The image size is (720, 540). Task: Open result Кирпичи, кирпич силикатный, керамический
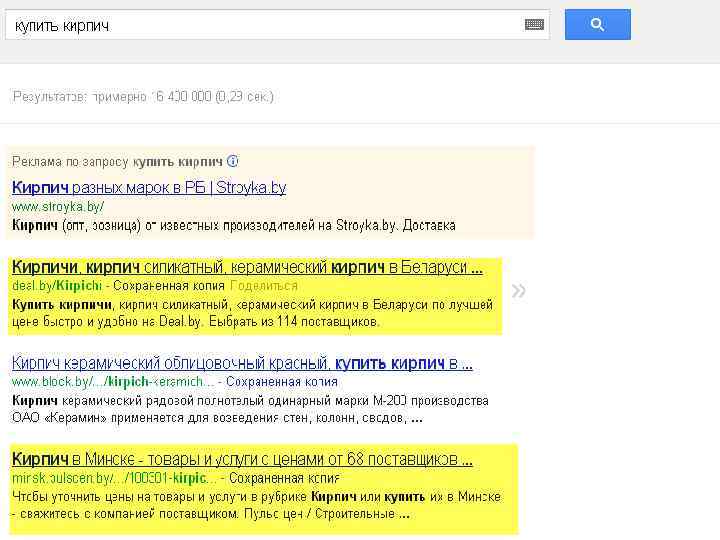(x=247, y=267)
